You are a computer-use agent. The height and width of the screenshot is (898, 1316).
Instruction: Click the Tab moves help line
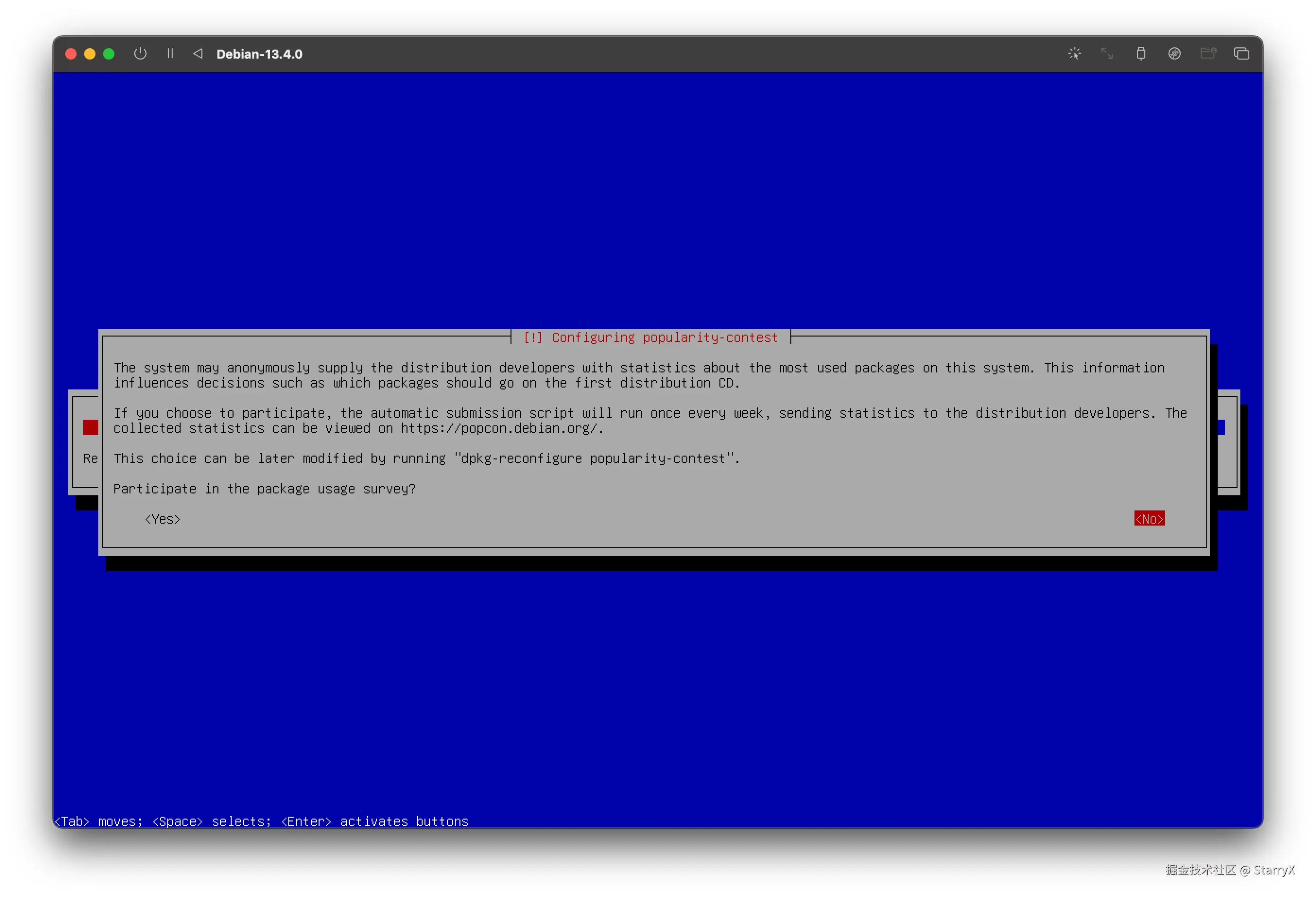[x=261, y=821]
